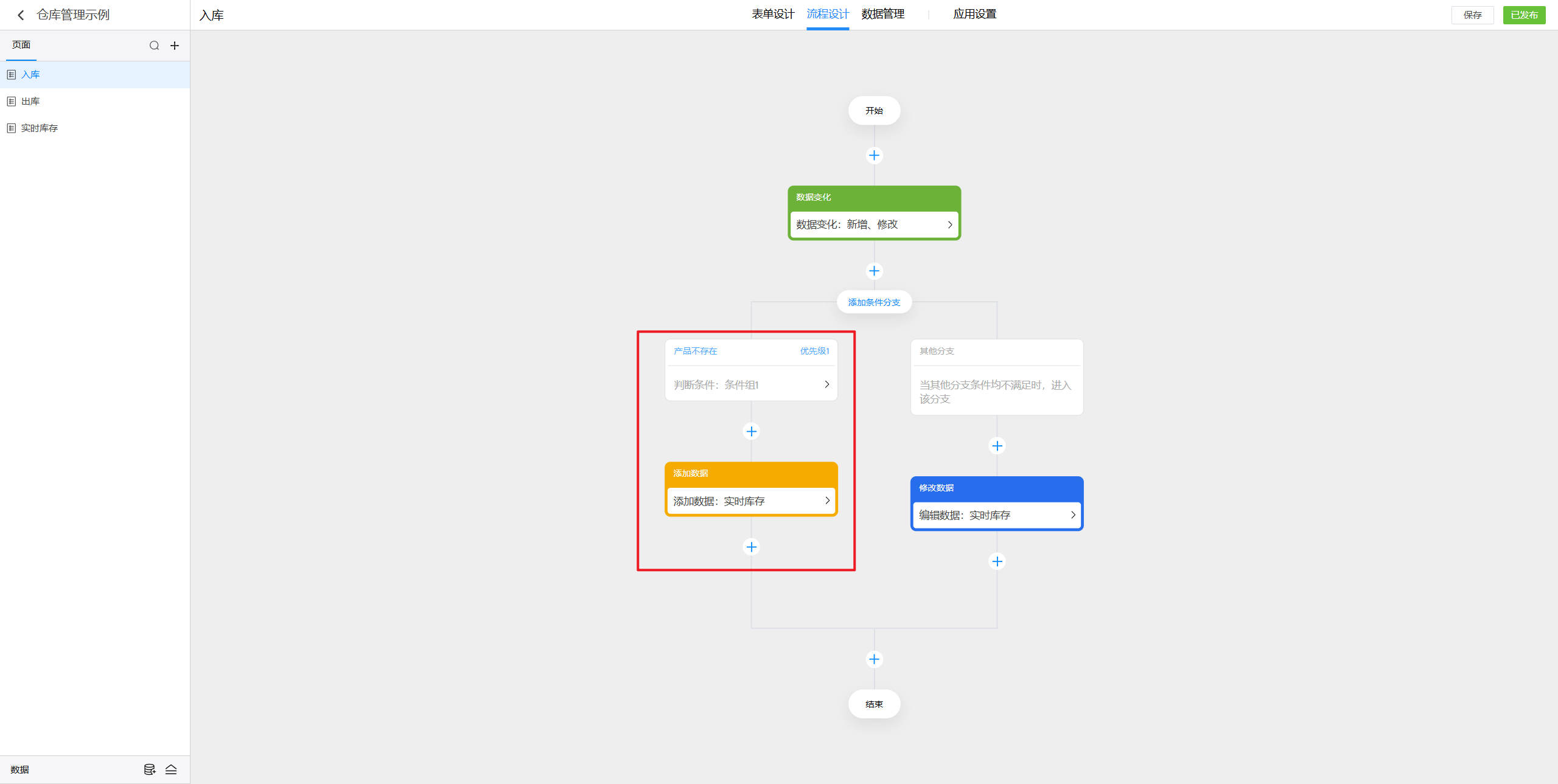This screenshot has height=784, width=1558.
Task: Click the database icon in the 数据 bar
Action: click(149, 769)
